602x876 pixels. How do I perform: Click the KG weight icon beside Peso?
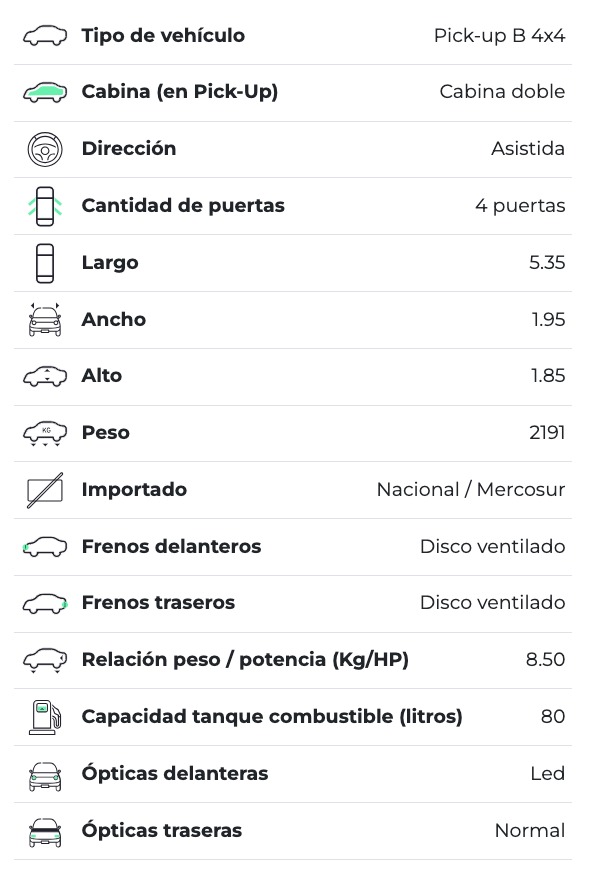(44, 433)
